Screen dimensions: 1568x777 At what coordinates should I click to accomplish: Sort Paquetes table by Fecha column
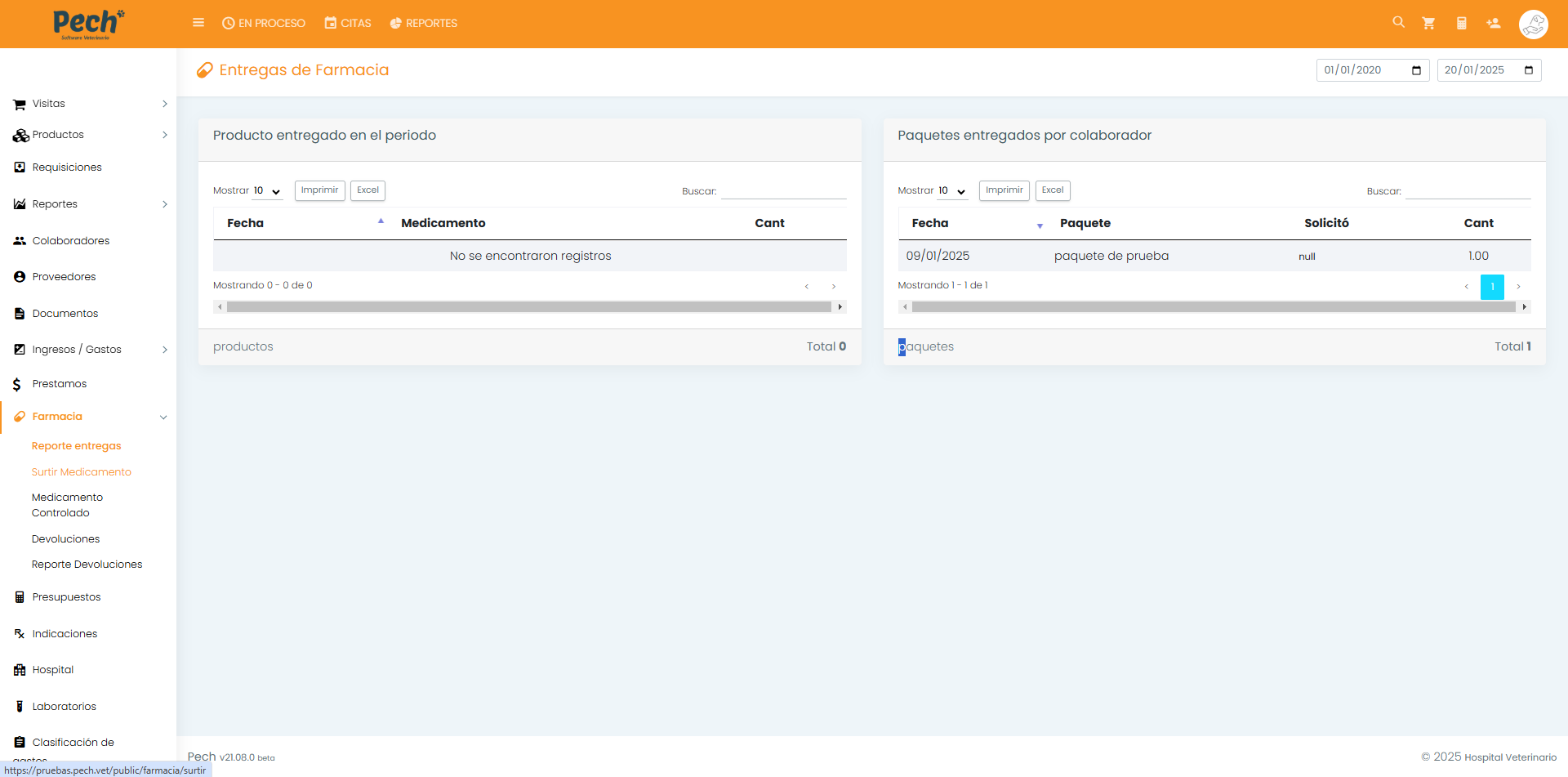(x=930, y=223)
